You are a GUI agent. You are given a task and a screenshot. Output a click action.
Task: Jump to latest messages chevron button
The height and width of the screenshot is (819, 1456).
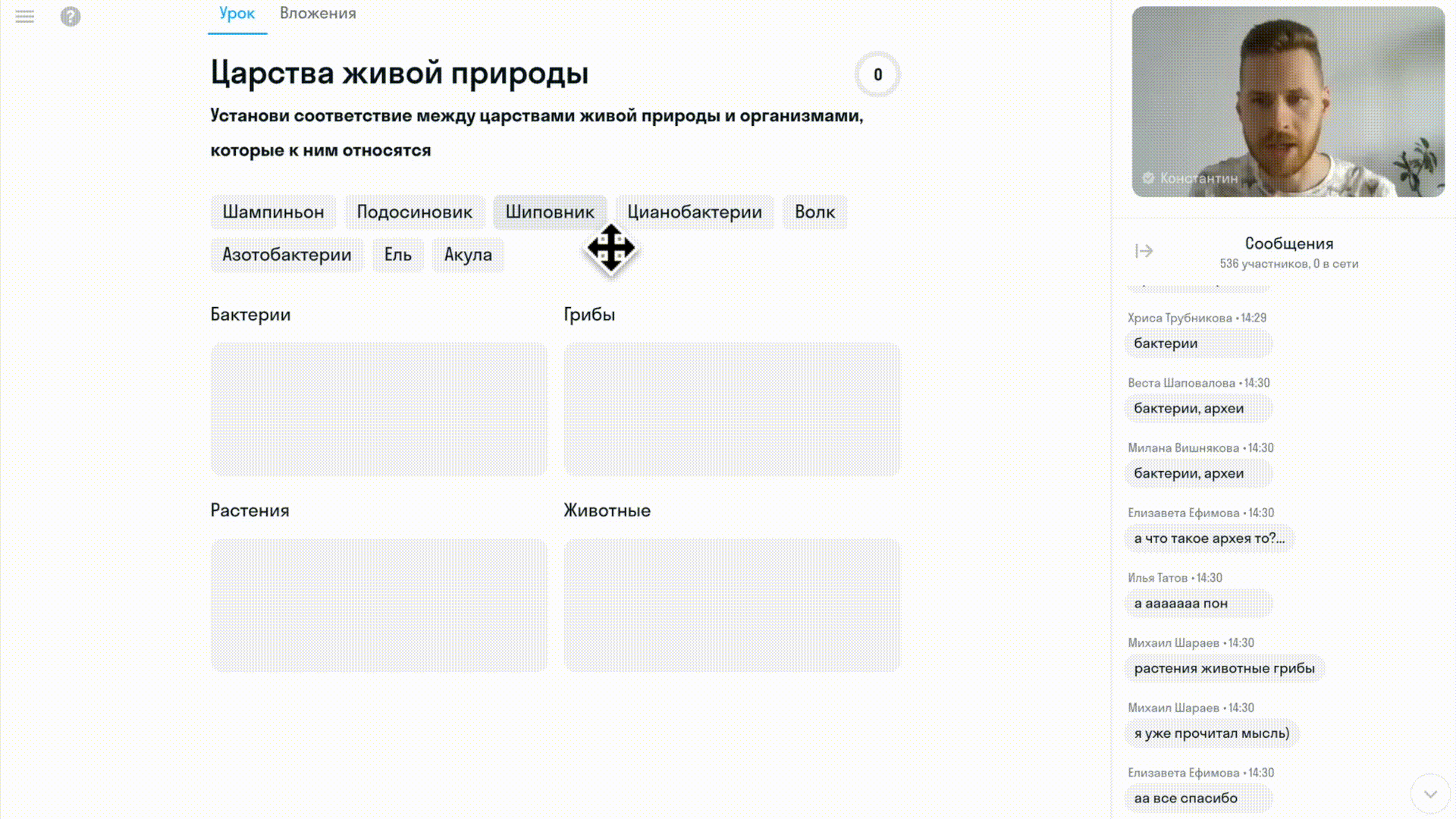(1430, 794)
